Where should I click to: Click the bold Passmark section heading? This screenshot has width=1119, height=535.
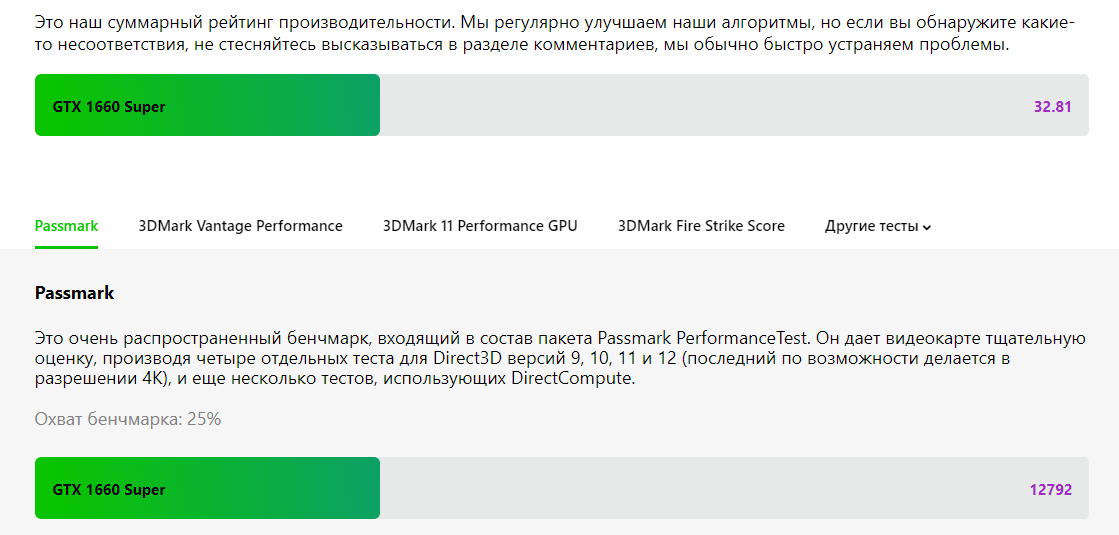[74, 293]
